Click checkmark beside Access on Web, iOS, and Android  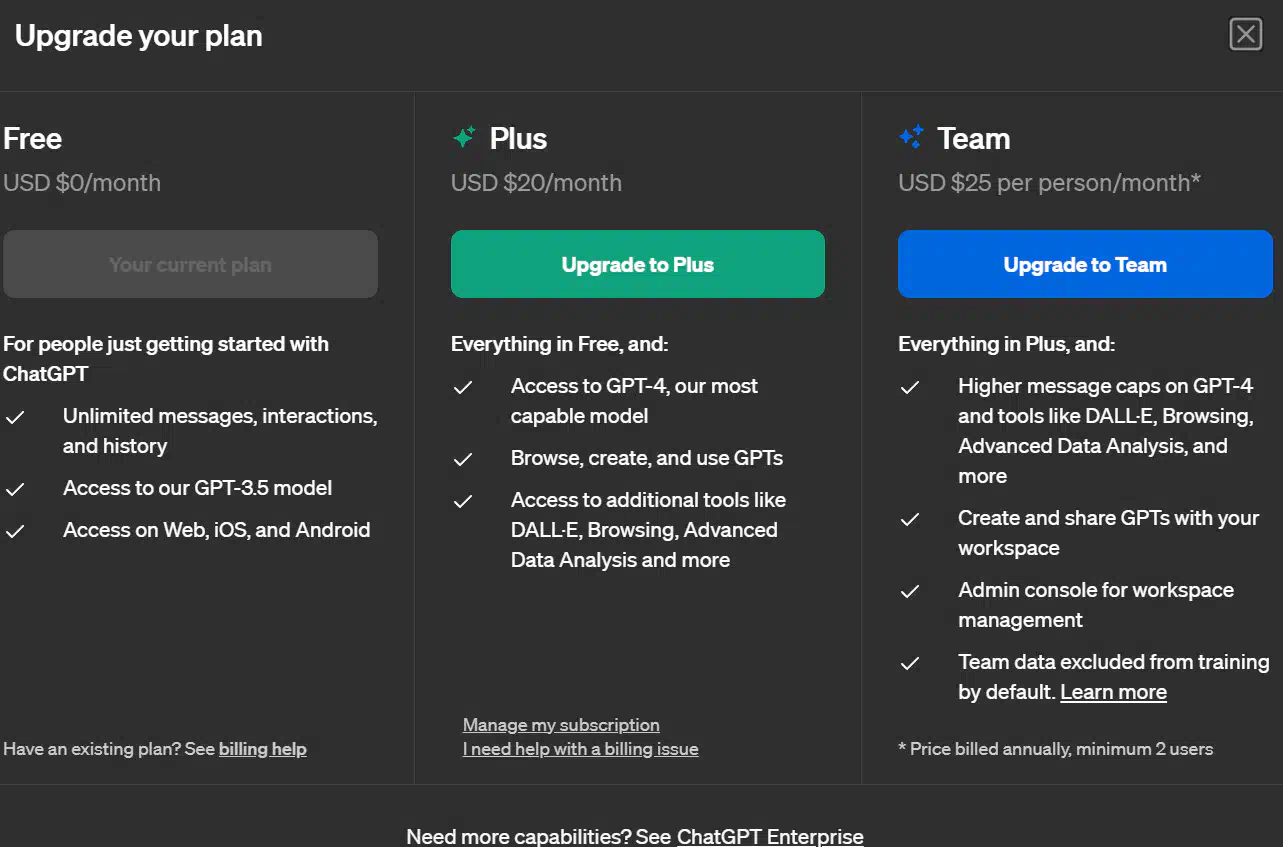(15, 531)
